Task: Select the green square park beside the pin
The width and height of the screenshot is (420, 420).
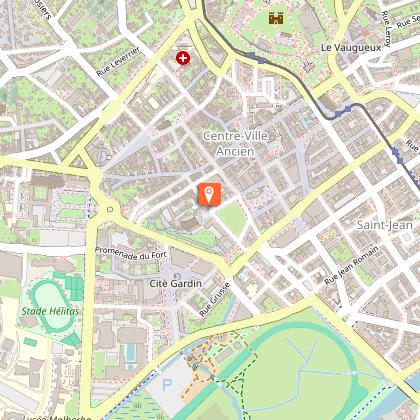Action: [x=232, y=218]
